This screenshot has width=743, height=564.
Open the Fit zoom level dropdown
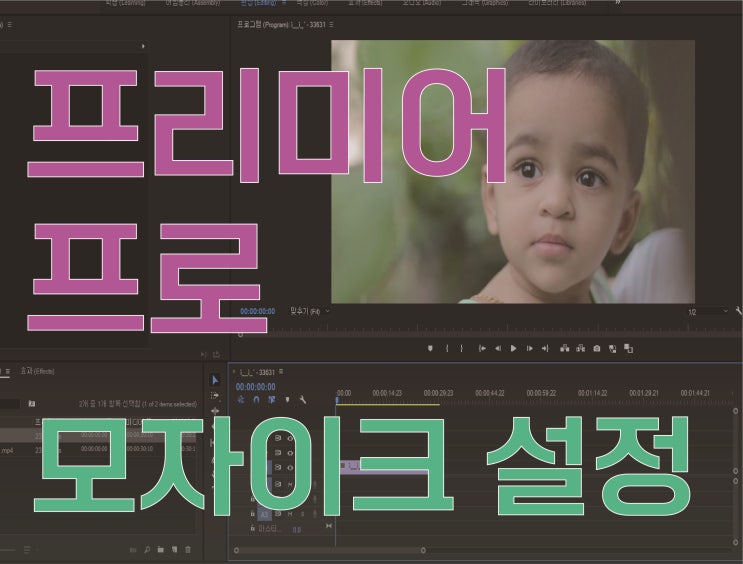pyautogui.click(x=310, y=311)
